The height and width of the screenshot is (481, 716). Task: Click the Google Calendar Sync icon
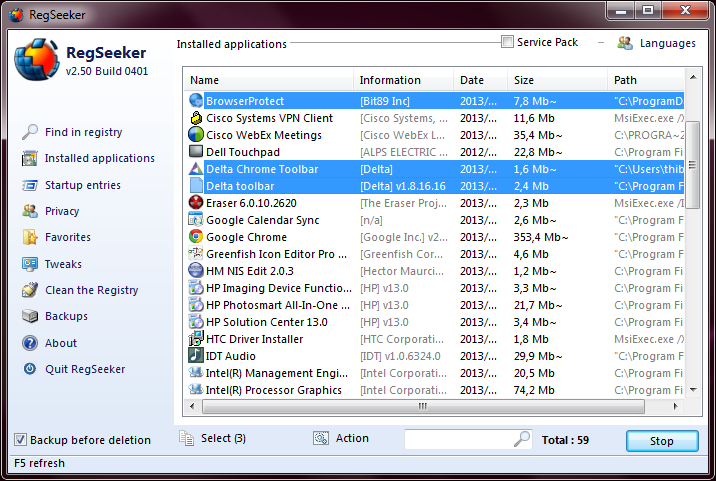point(196,220)
